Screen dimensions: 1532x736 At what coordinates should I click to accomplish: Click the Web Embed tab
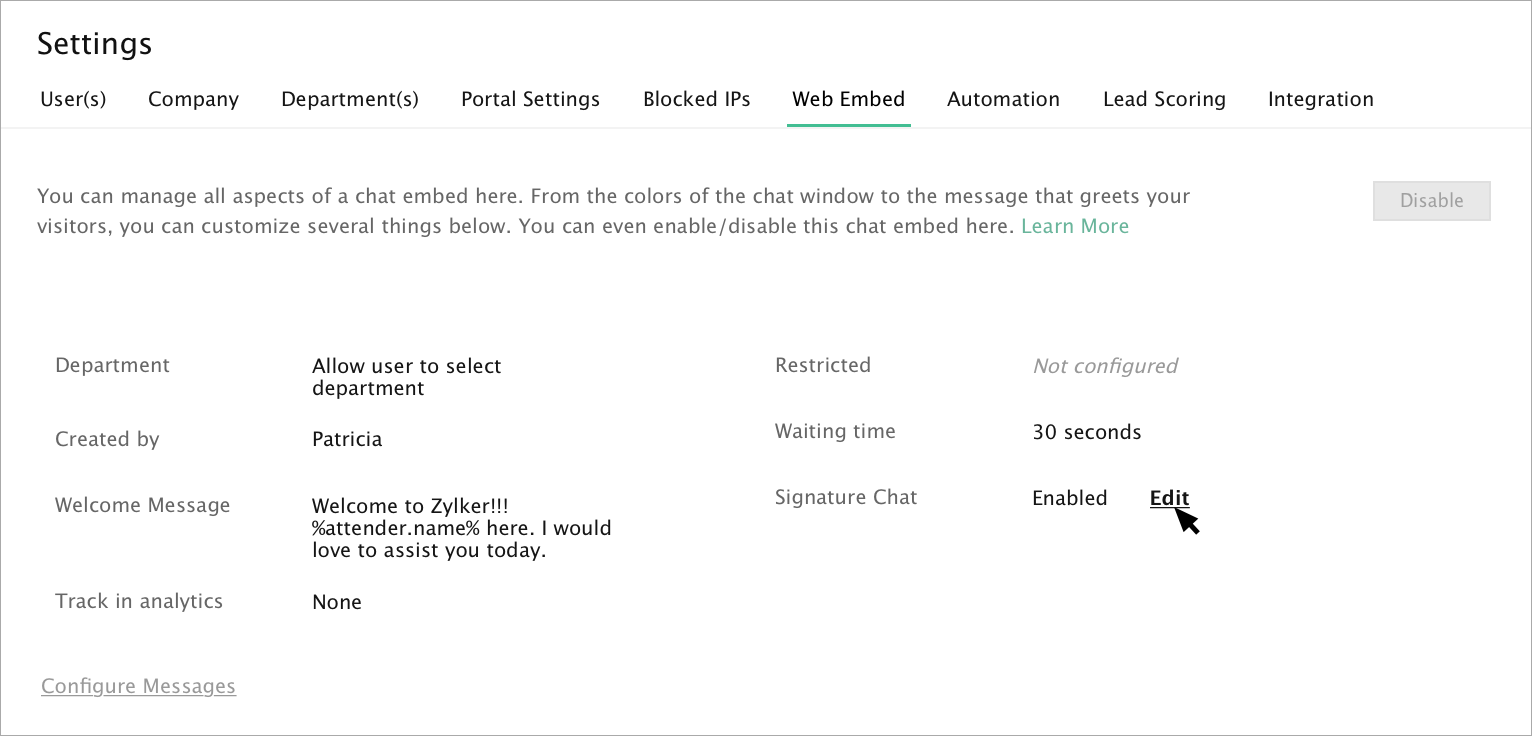click(x=848, y=100)
